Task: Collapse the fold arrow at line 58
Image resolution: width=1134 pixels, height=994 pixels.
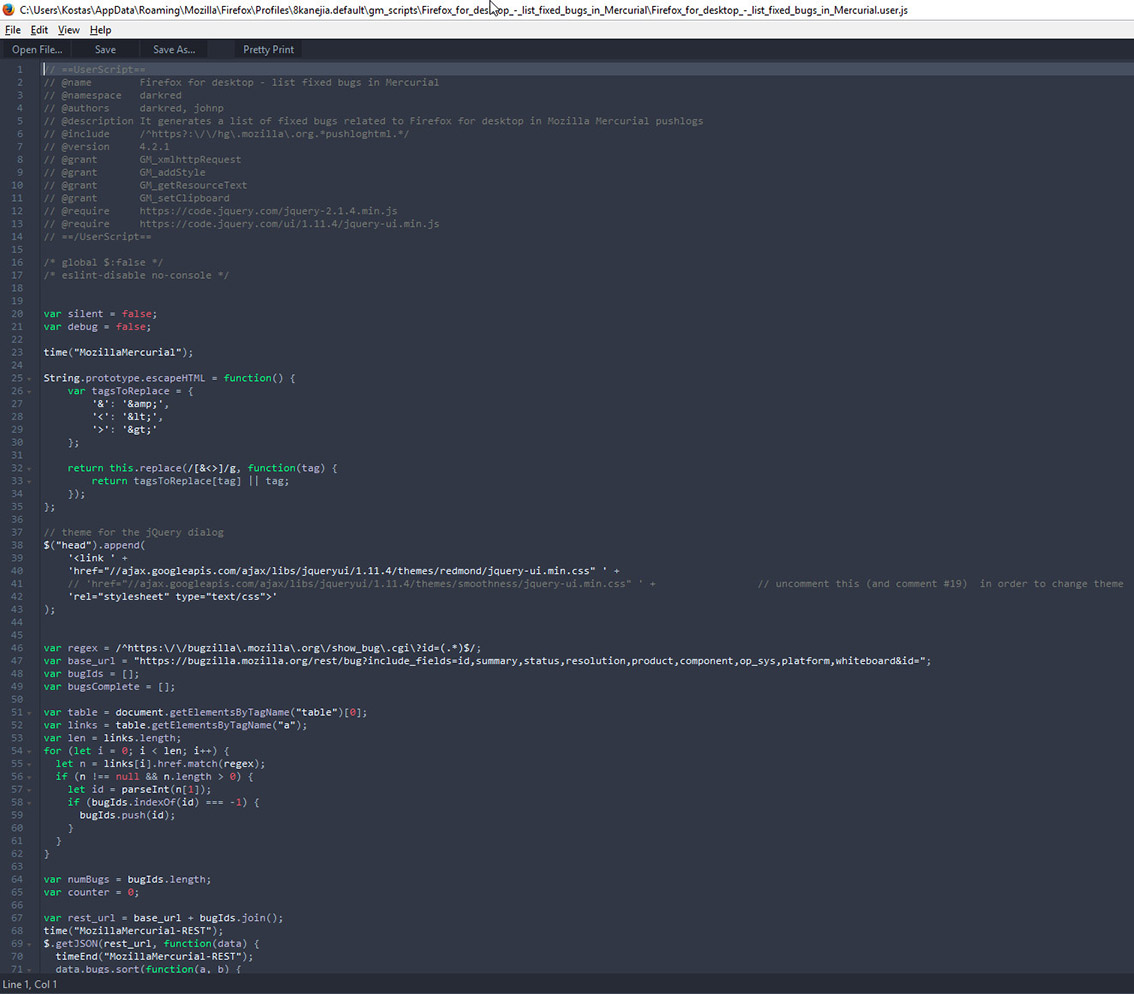Action: point(29,803)
